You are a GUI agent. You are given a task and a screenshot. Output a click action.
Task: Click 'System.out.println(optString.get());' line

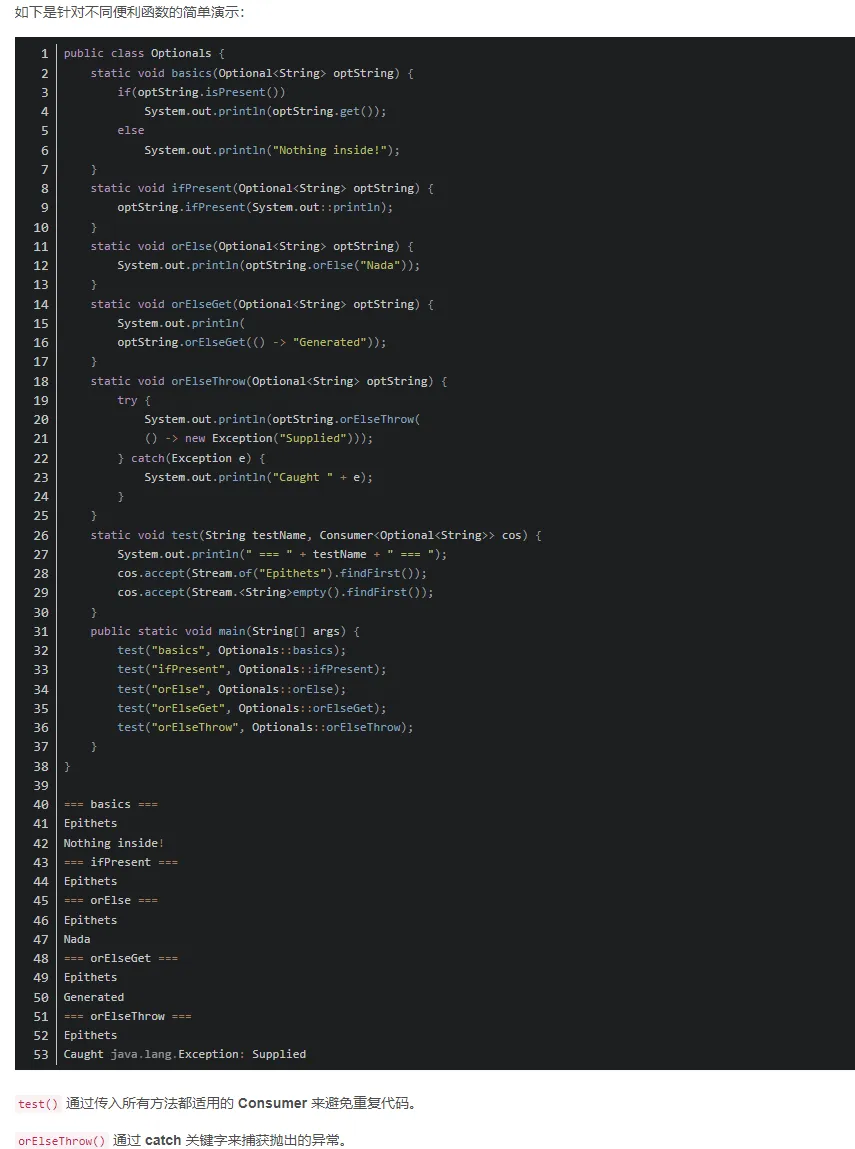(265, 111)
